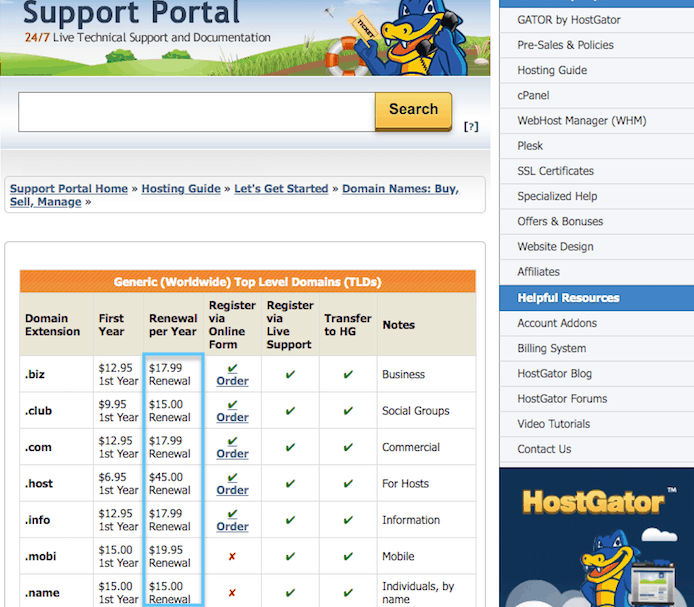The height and width of the screenshot is (607, 694).
Task: Click Order link for .club domain
Action: point(232,417)
